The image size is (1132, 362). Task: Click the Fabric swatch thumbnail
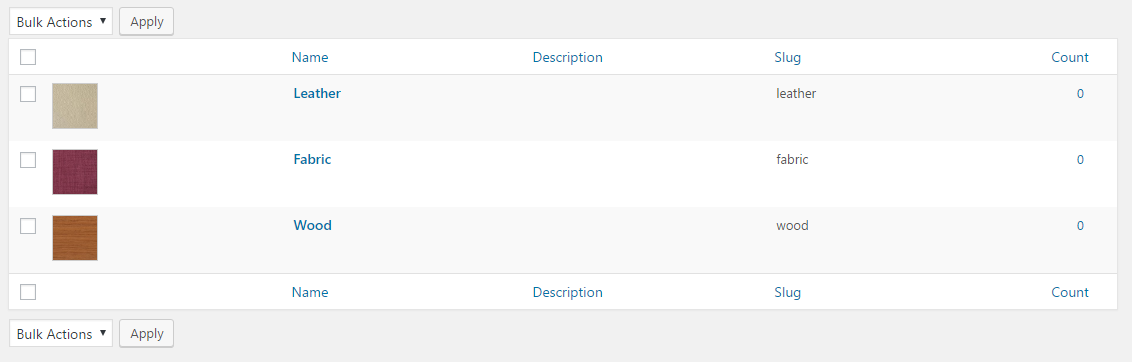(75, 172)
